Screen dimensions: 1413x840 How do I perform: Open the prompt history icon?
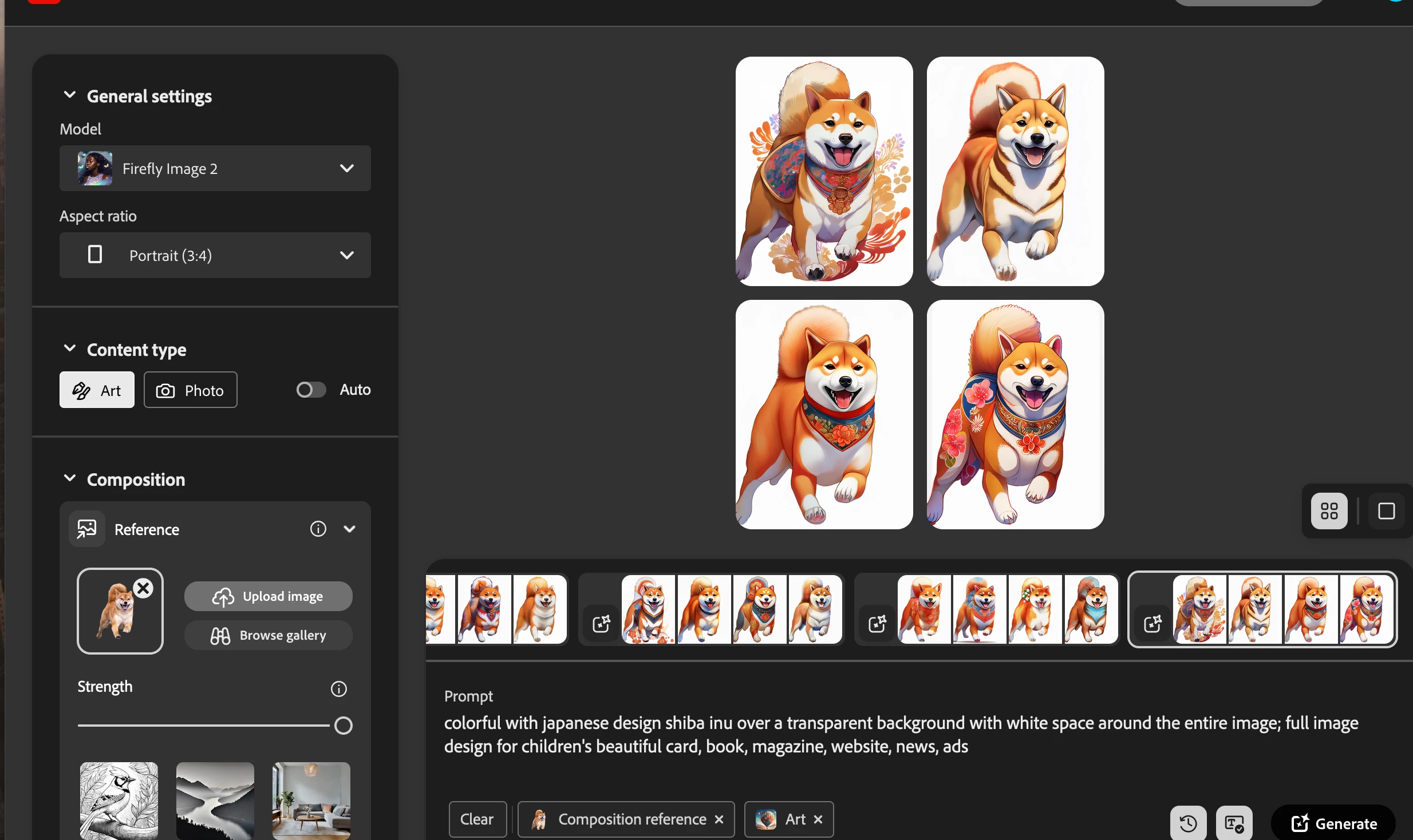pos(1188,823)
